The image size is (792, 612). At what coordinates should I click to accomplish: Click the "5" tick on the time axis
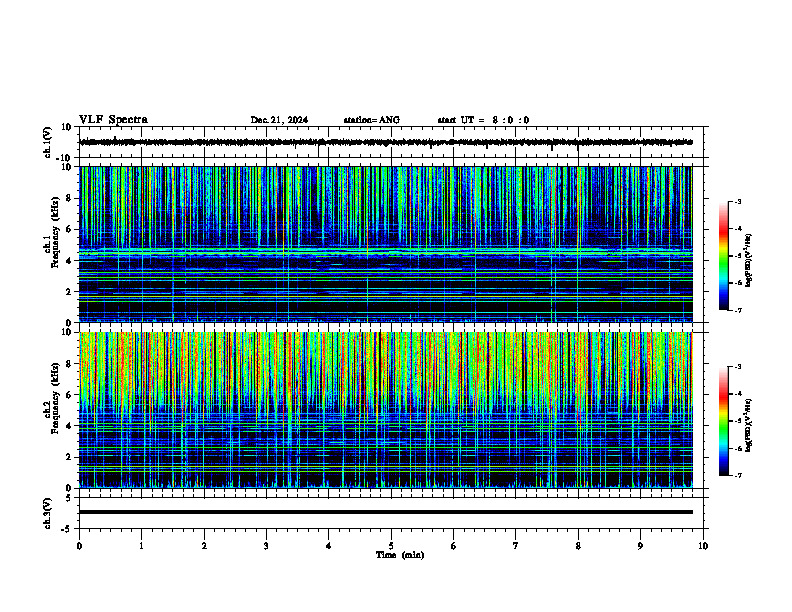point(391,546)
